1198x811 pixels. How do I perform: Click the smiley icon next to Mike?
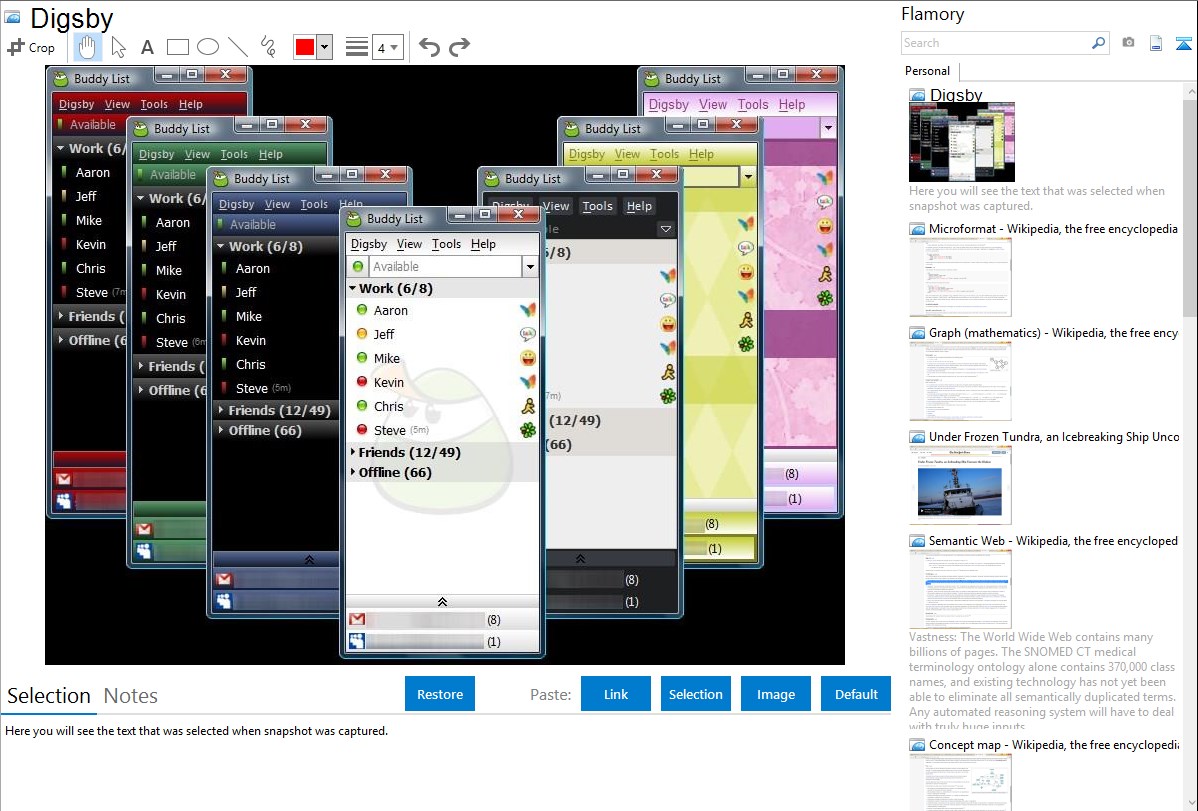click(527, 358)
